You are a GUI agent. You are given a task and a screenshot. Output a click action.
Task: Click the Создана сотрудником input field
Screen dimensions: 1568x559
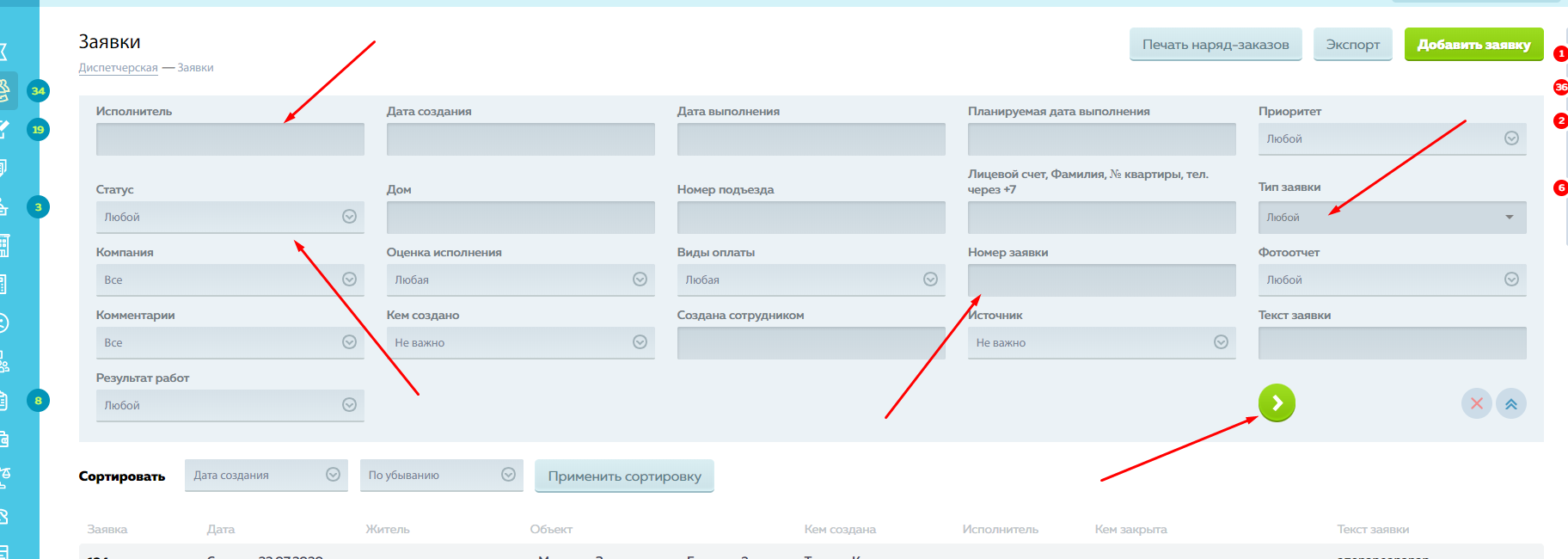pyautogui.click(x=811, y=343)
